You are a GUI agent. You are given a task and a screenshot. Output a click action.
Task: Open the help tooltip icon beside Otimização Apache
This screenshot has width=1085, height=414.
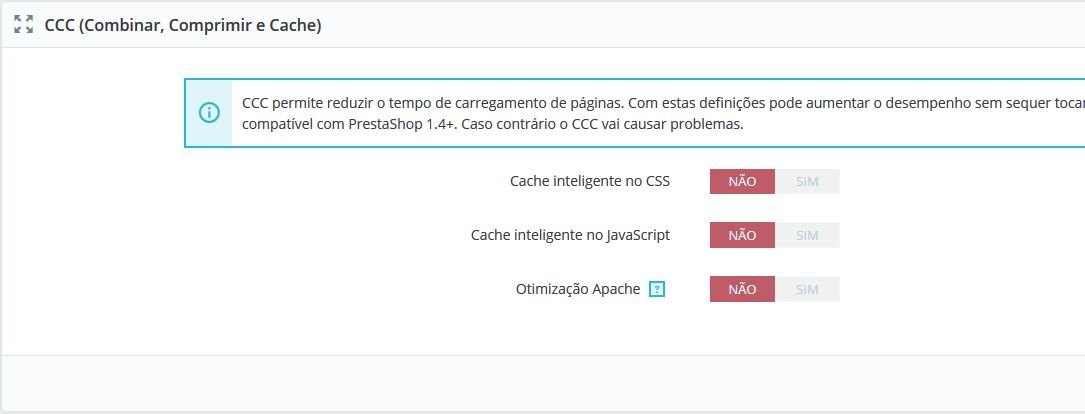click(x=657, y=289)
